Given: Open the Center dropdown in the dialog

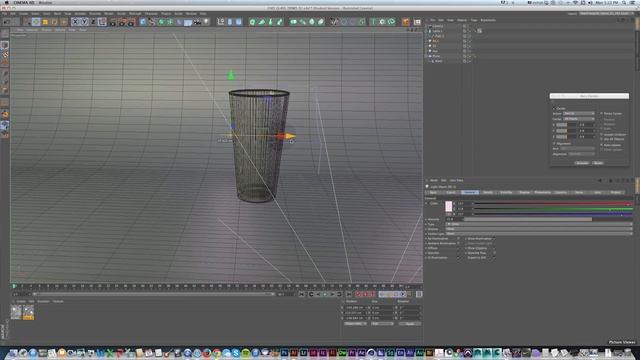Looking at the screenshot, I should 579,119.
